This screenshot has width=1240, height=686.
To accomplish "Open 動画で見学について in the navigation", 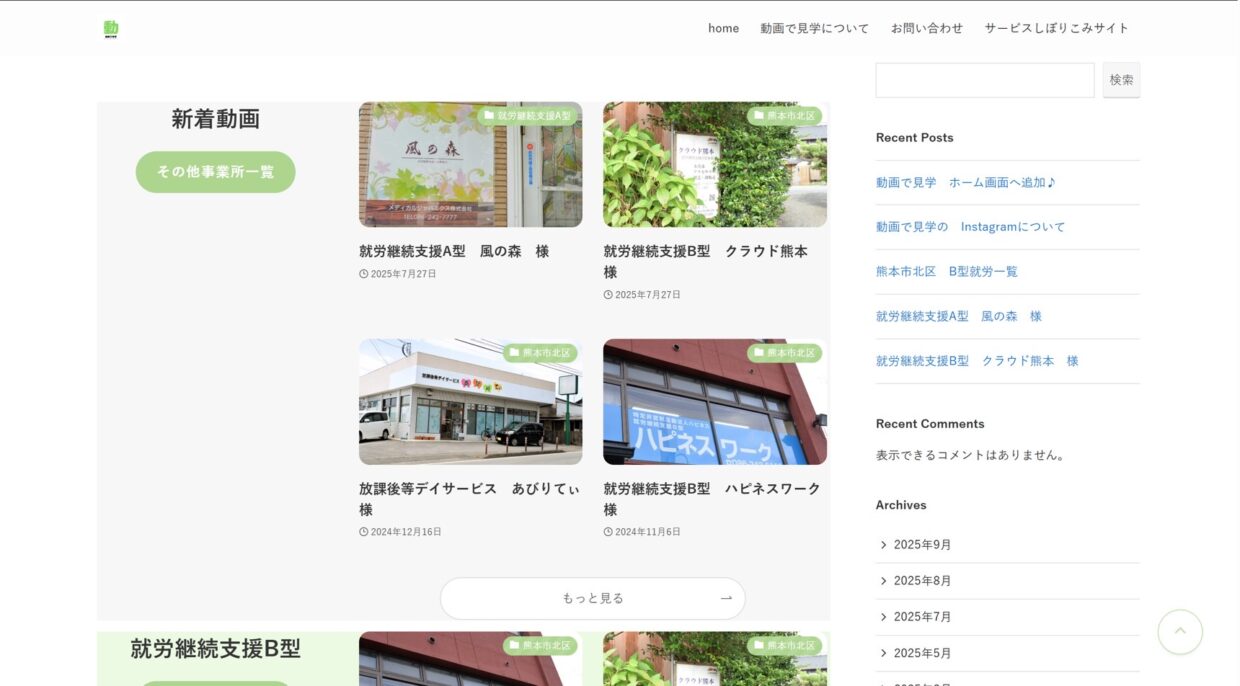I will click(x=814, y=28).
